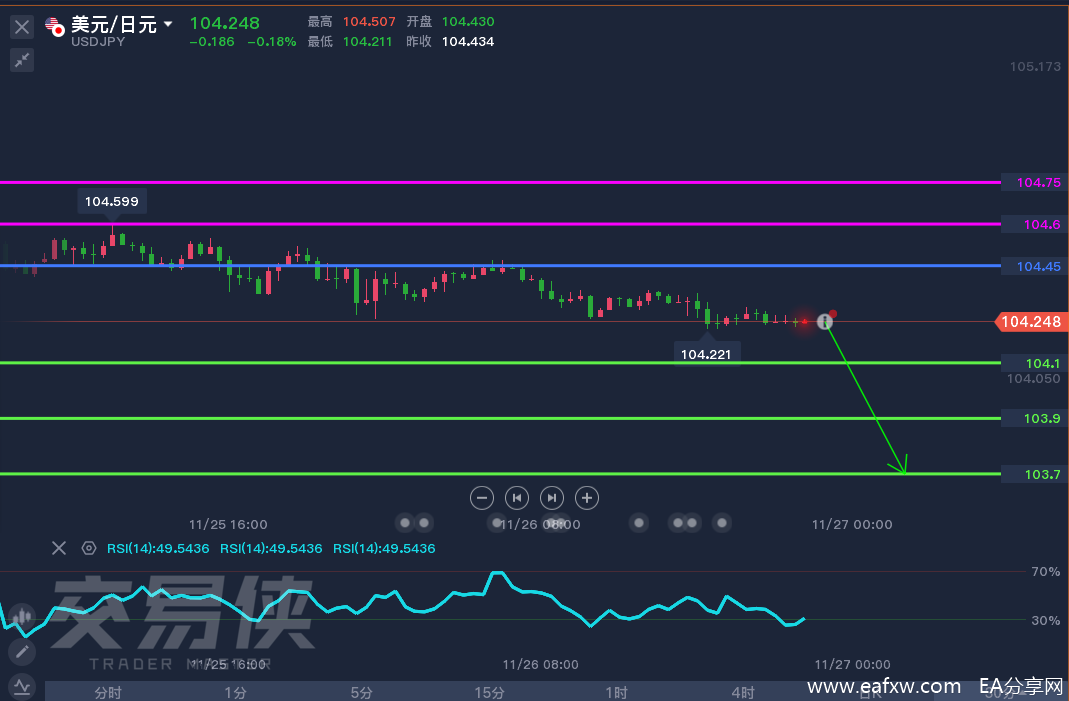
Task: Open the indicators icon at bottom left
Action: click(x=21, y=687)
